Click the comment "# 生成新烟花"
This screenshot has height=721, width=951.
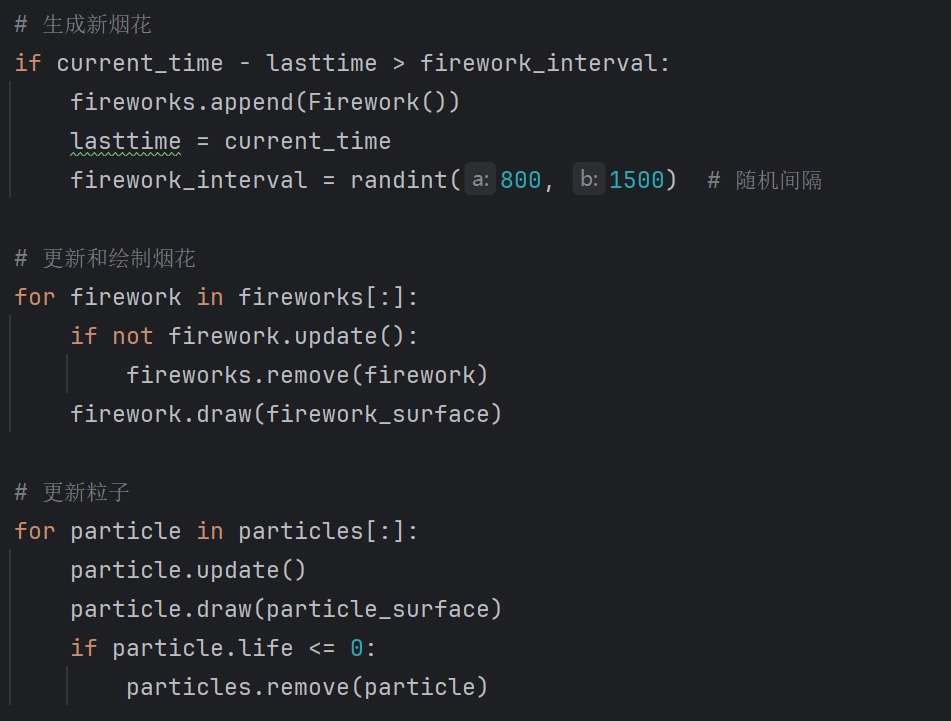[83, 25]
